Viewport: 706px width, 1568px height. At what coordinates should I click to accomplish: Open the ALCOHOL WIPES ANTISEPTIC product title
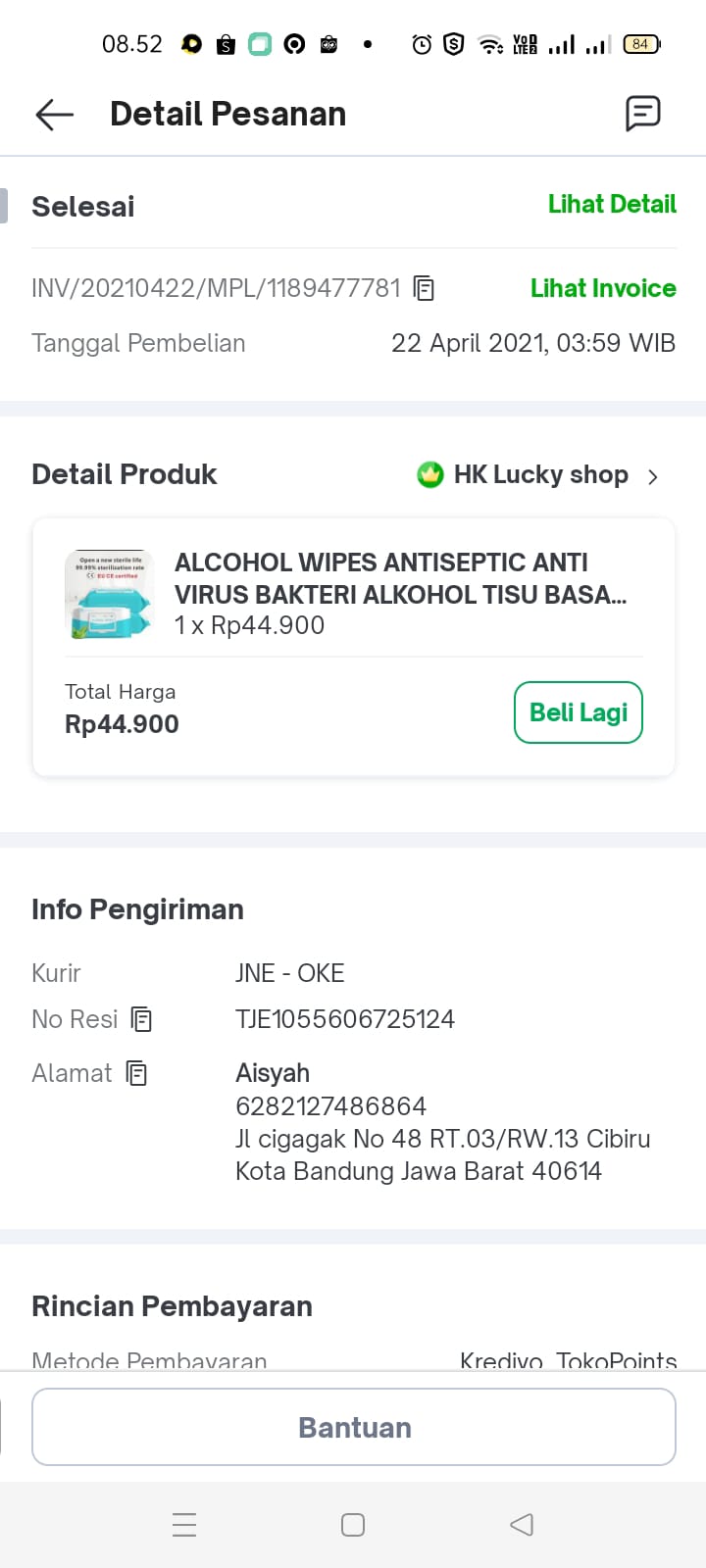pos(400,578)
